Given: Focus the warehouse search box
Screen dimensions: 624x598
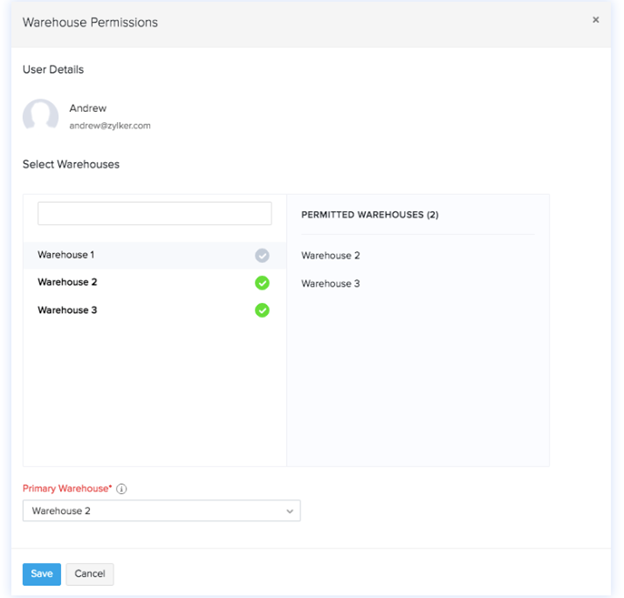Looking at the screenshot, I should tap(154, 213).
